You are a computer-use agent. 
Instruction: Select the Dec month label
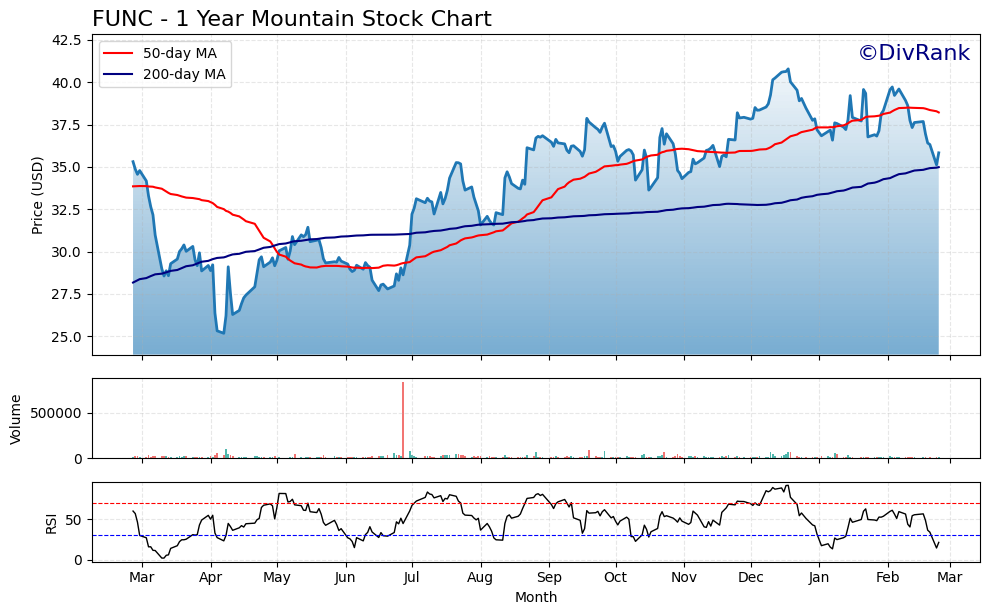tap(751, 578)
